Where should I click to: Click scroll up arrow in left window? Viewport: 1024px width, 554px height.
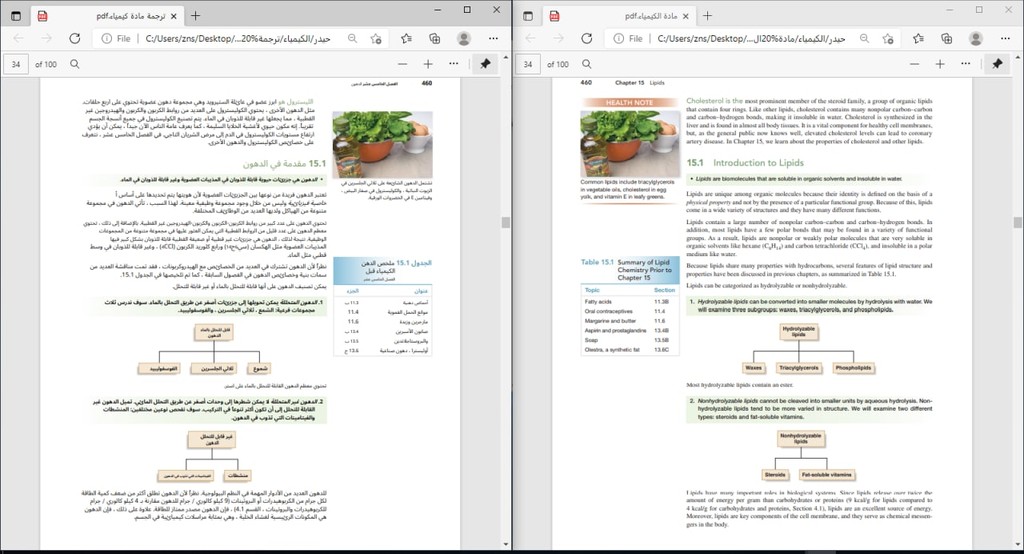click(x=505, y=58)
